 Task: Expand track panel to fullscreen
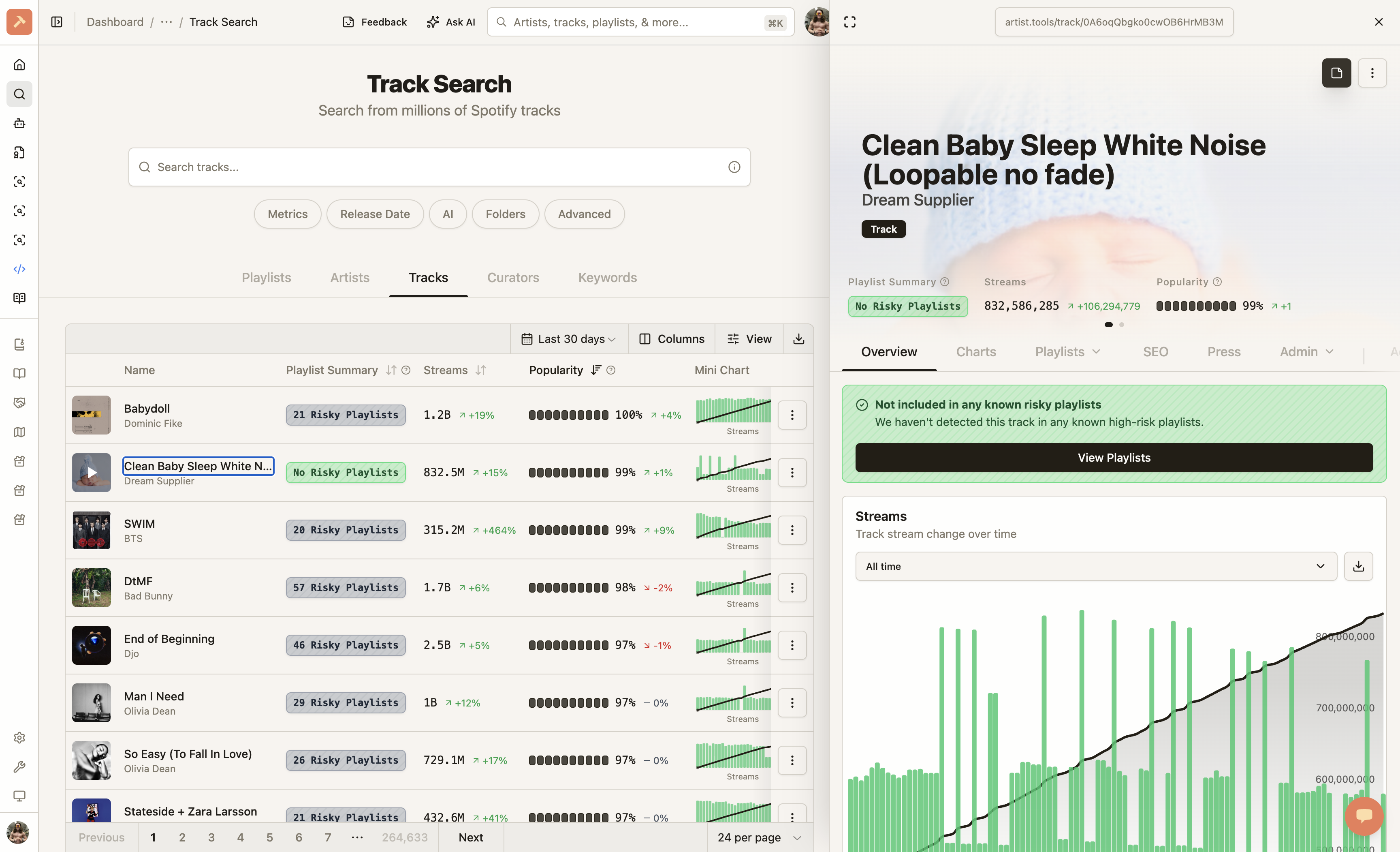pyautogui.click(x=849, y=22)
